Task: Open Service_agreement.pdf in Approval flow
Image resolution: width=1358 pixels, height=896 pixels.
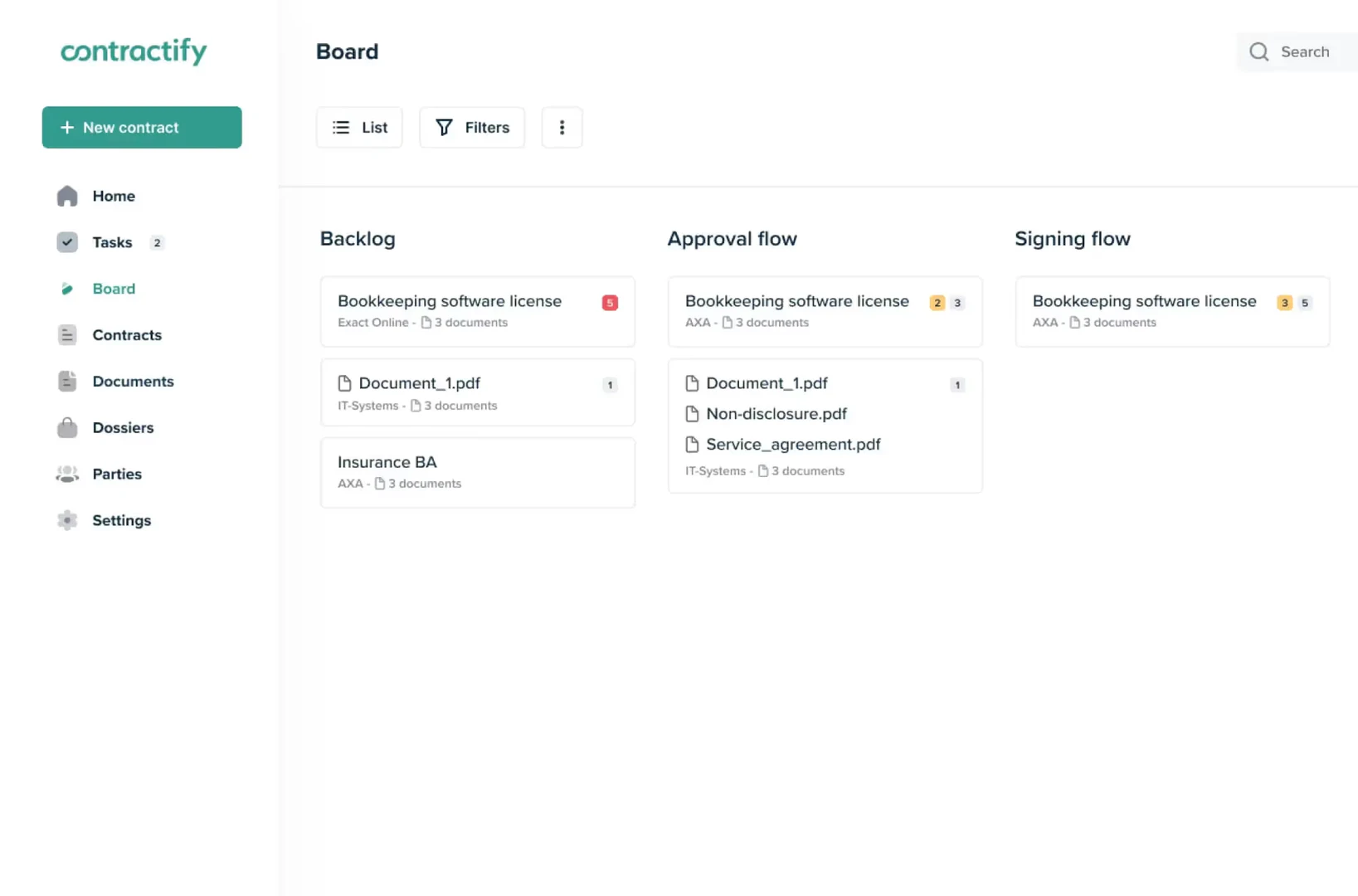Action: pos(792,444)
